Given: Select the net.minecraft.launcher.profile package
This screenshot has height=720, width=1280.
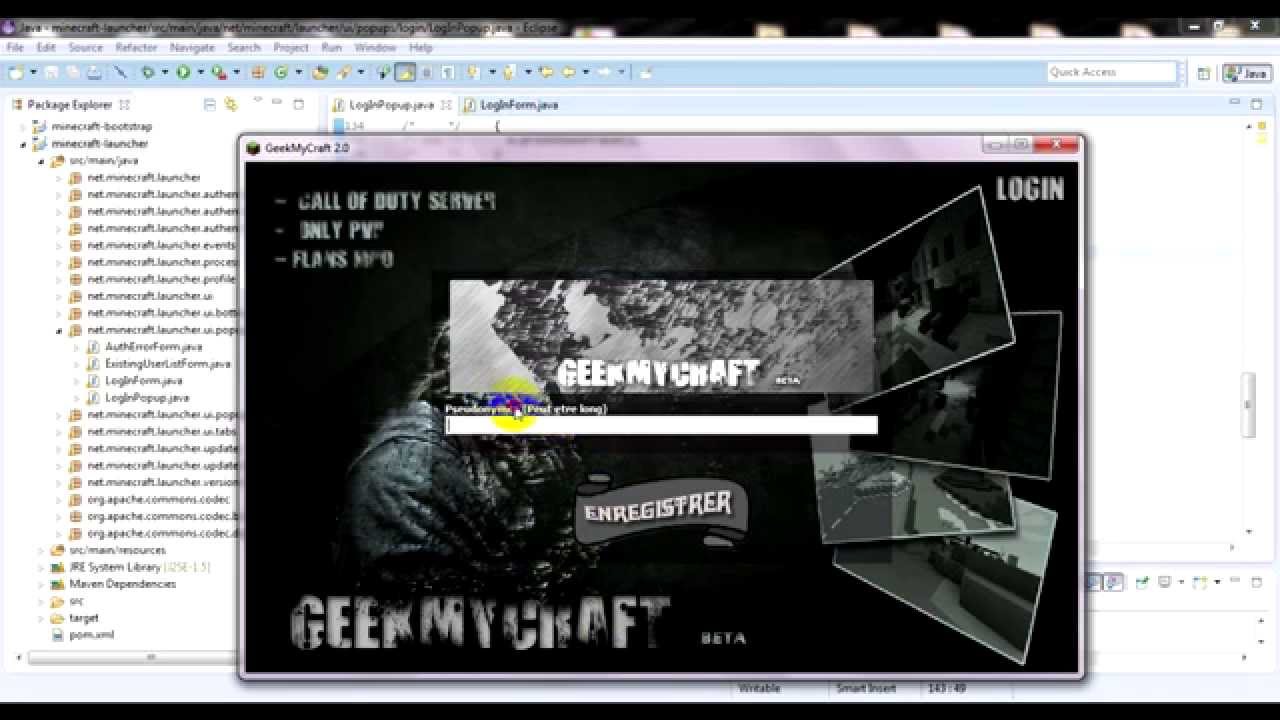Looking at the screenshot, I should tap(162, 279).
